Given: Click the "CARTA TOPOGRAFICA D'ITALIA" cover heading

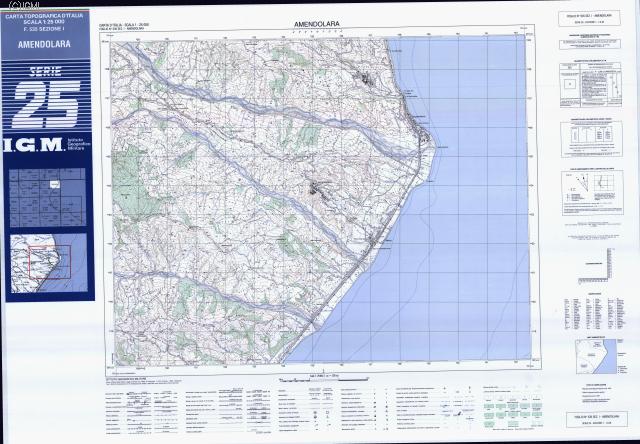Looking at the screenshot, I should [44, 16].
